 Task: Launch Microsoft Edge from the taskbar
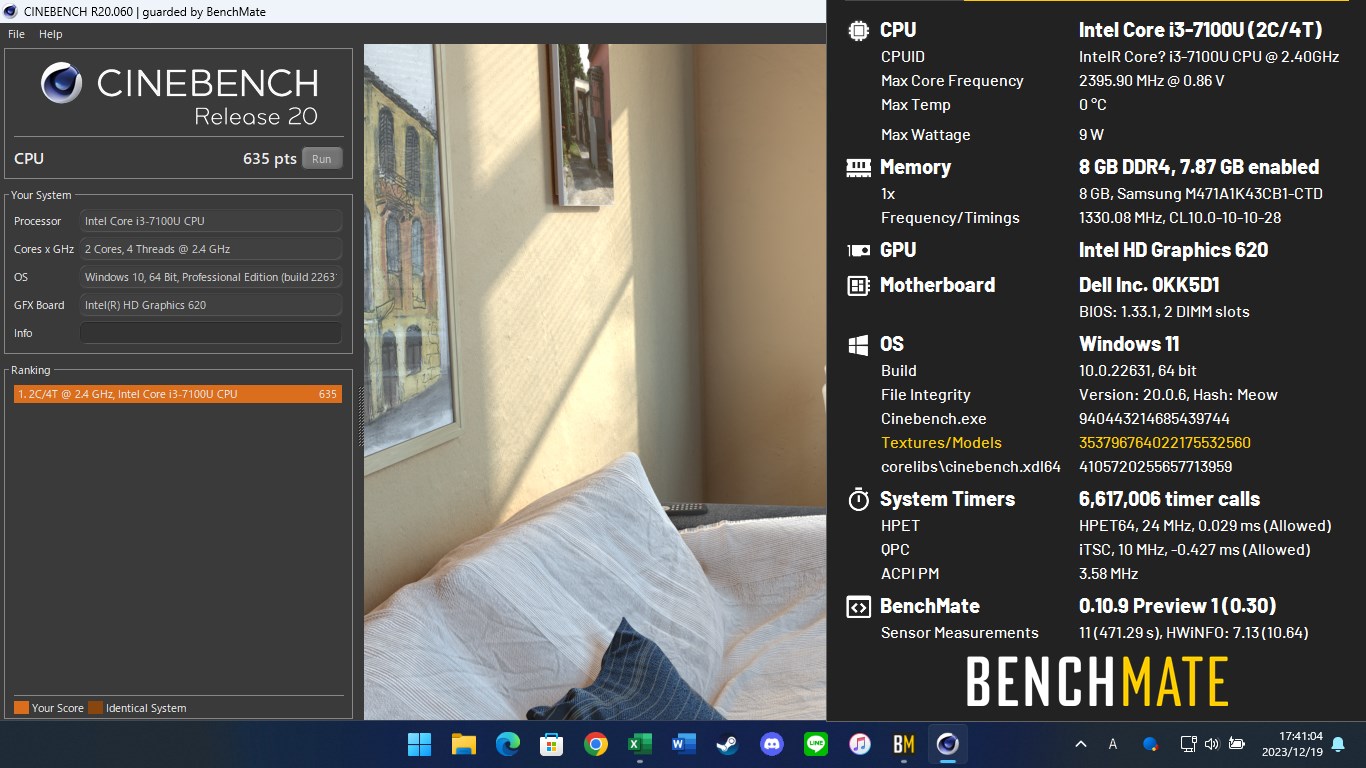(507, 744)
